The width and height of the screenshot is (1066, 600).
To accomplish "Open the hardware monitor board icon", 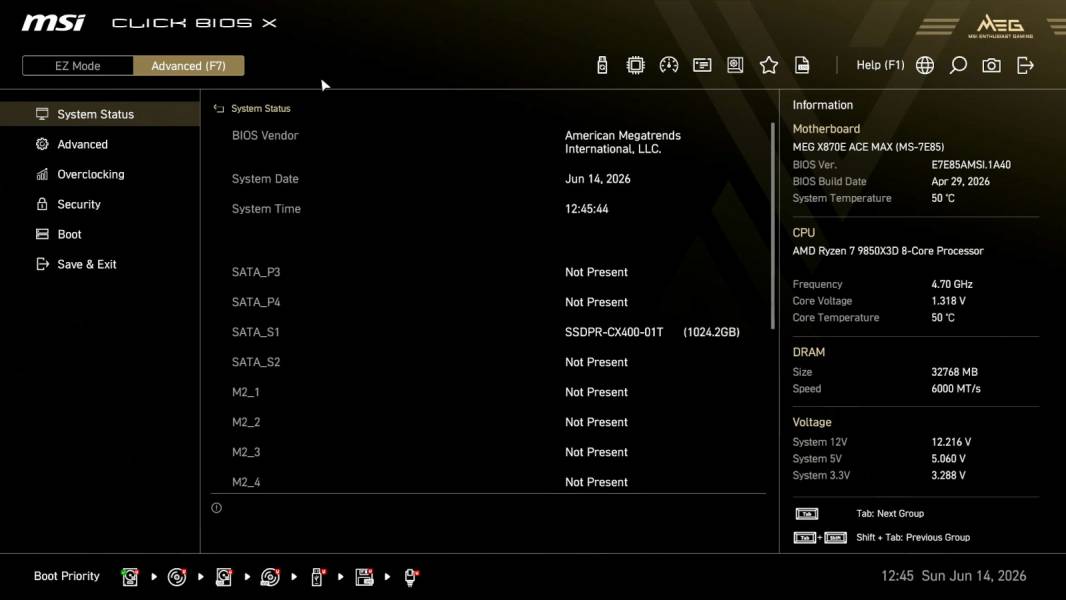I will click(x=735, y=65).
